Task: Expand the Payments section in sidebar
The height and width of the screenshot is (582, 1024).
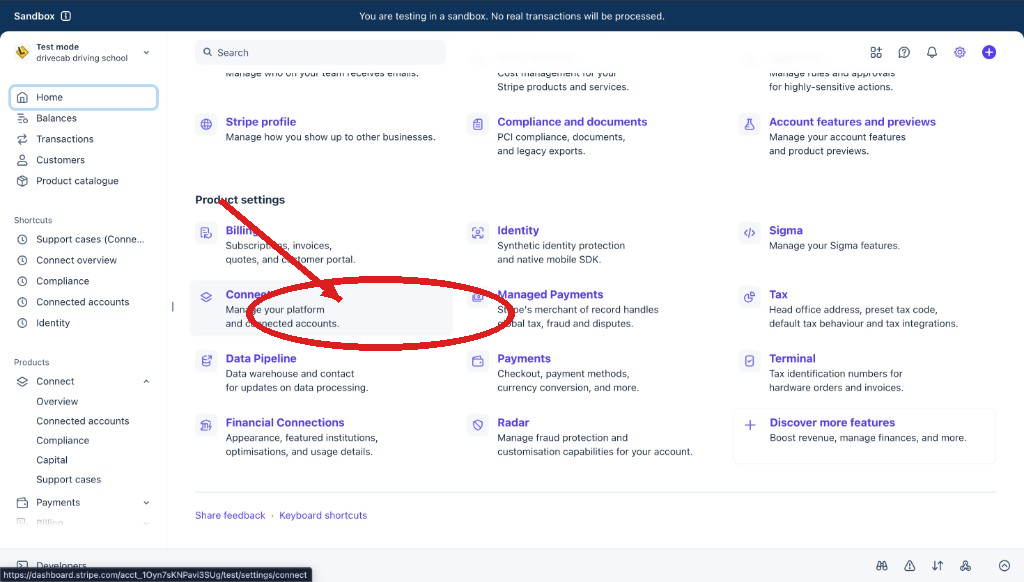Action: point(146,502)
